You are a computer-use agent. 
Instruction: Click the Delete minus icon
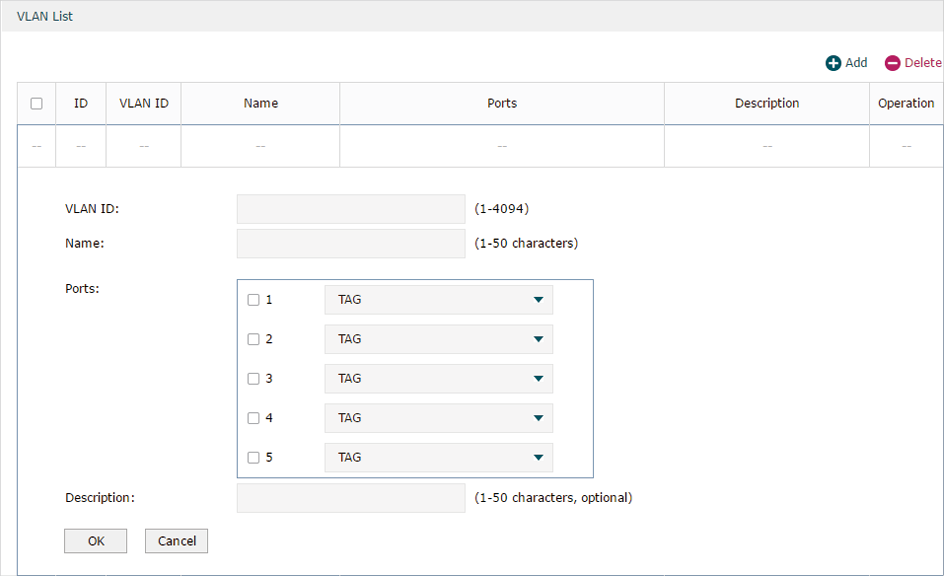coord(892,63)
